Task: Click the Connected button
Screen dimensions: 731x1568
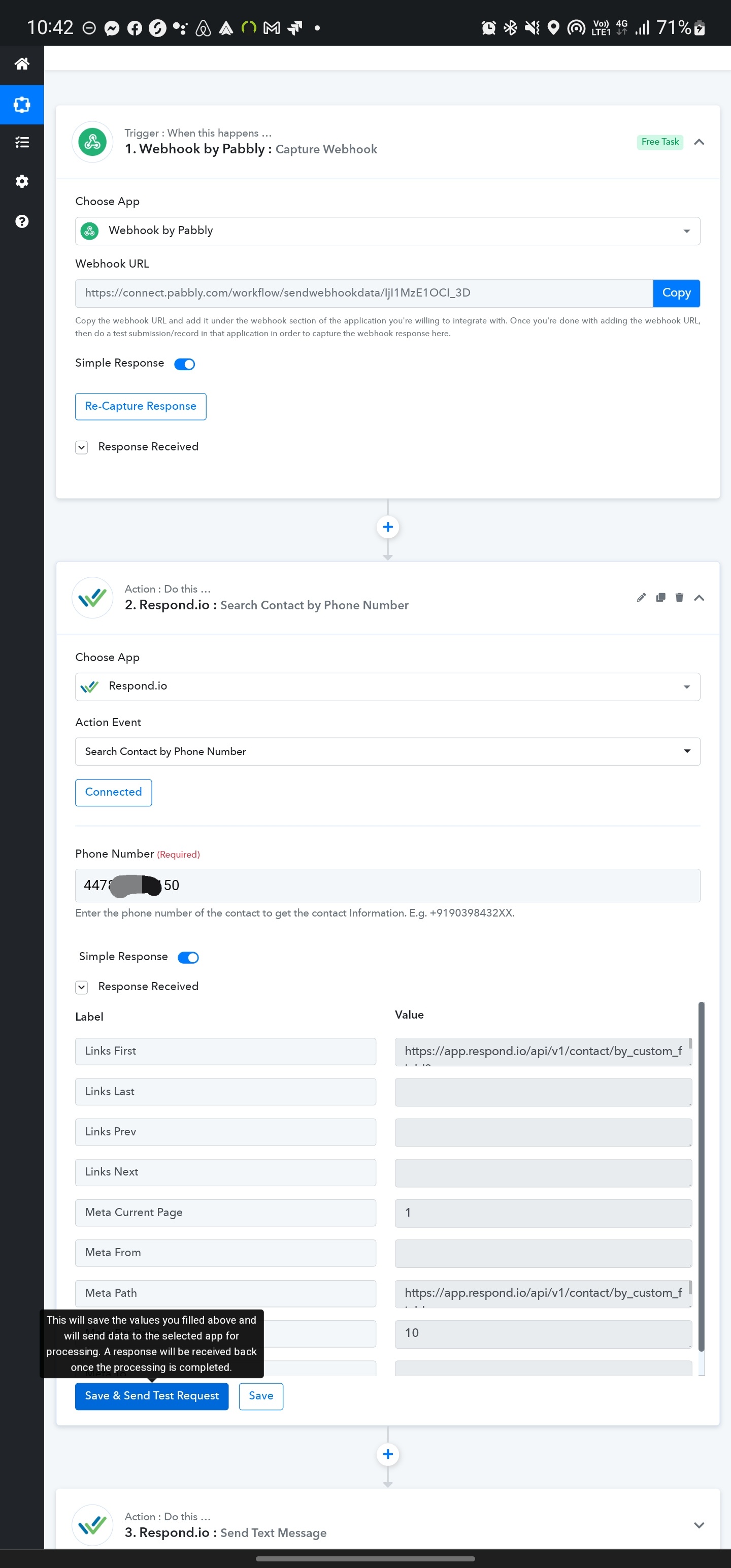Action: [113, 793]
